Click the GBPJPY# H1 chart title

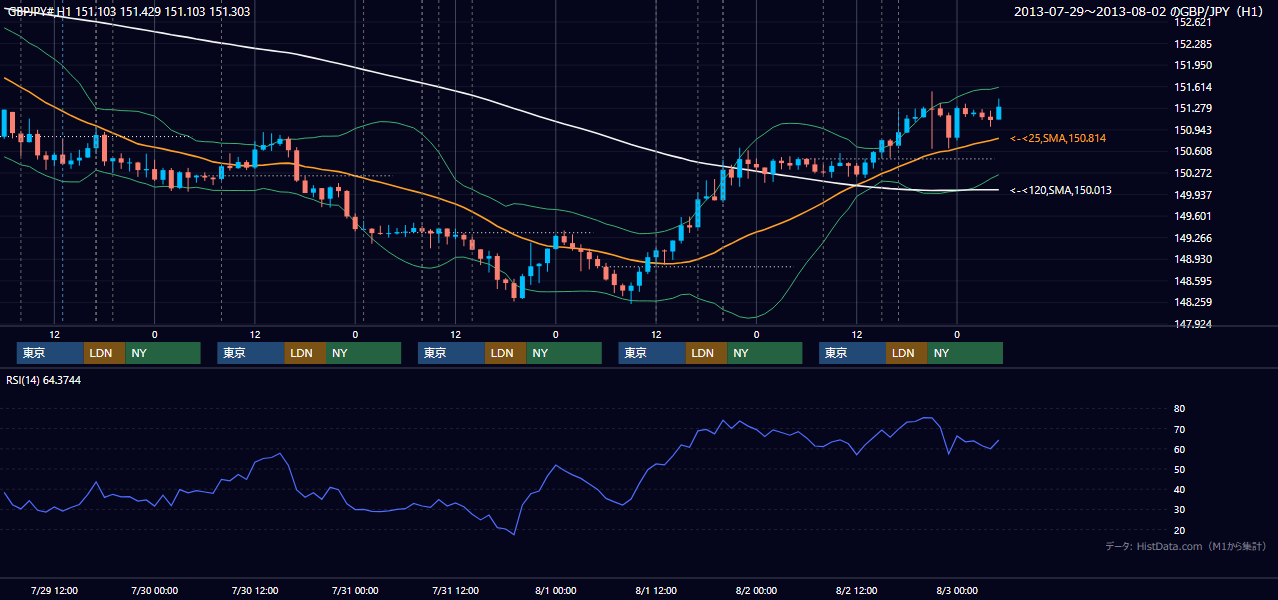coord(128,12)
